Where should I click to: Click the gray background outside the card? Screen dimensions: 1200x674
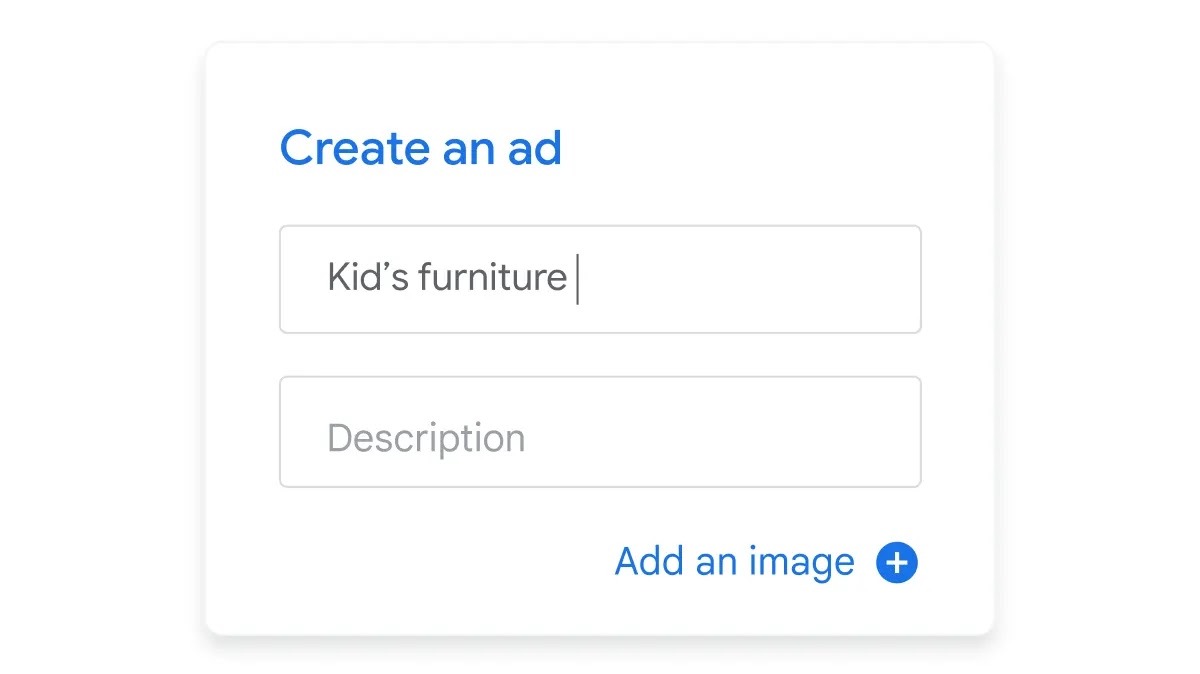pos(100,337)
